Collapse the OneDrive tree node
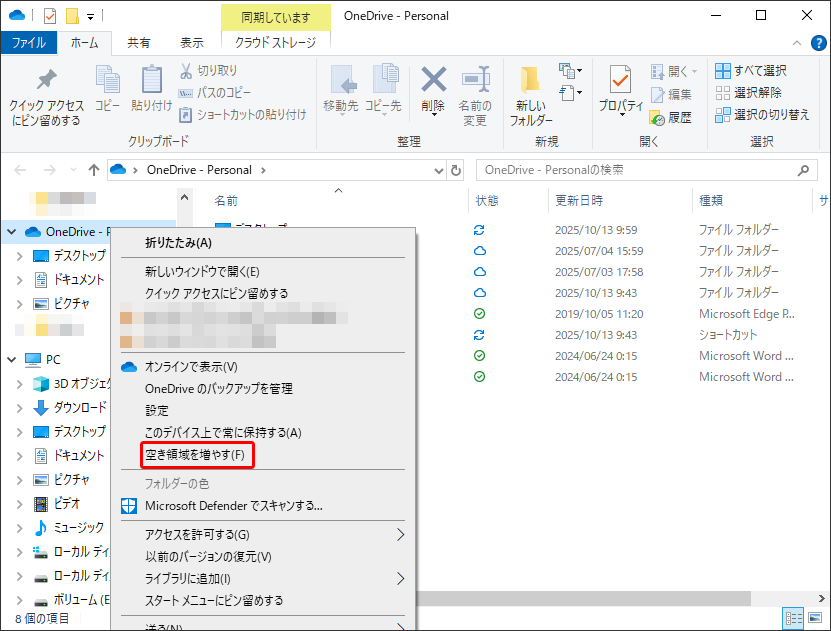The image size is (831, 631). (12, 232)
